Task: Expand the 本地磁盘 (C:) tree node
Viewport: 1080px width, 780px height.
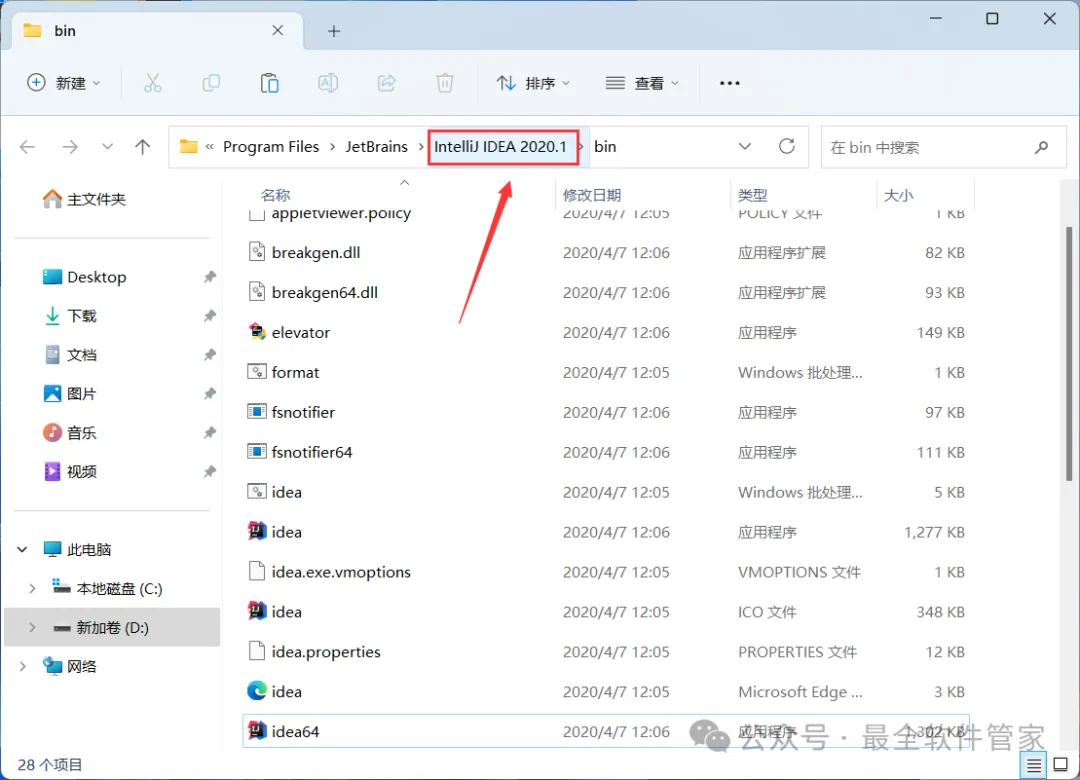Action: (x=32, y=588)
